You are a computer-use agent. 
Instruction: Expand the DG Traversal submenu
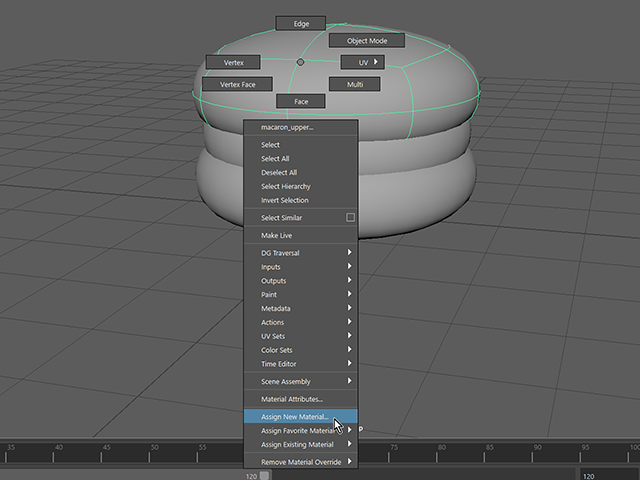click(301, 253)
